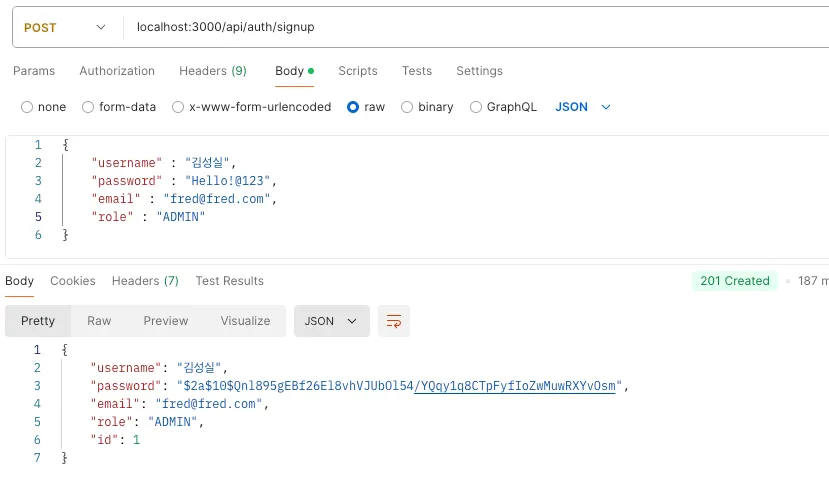This screenshot has height=484, width=829.
Task: Select the GraphQL body option
Action: [476, 107]
